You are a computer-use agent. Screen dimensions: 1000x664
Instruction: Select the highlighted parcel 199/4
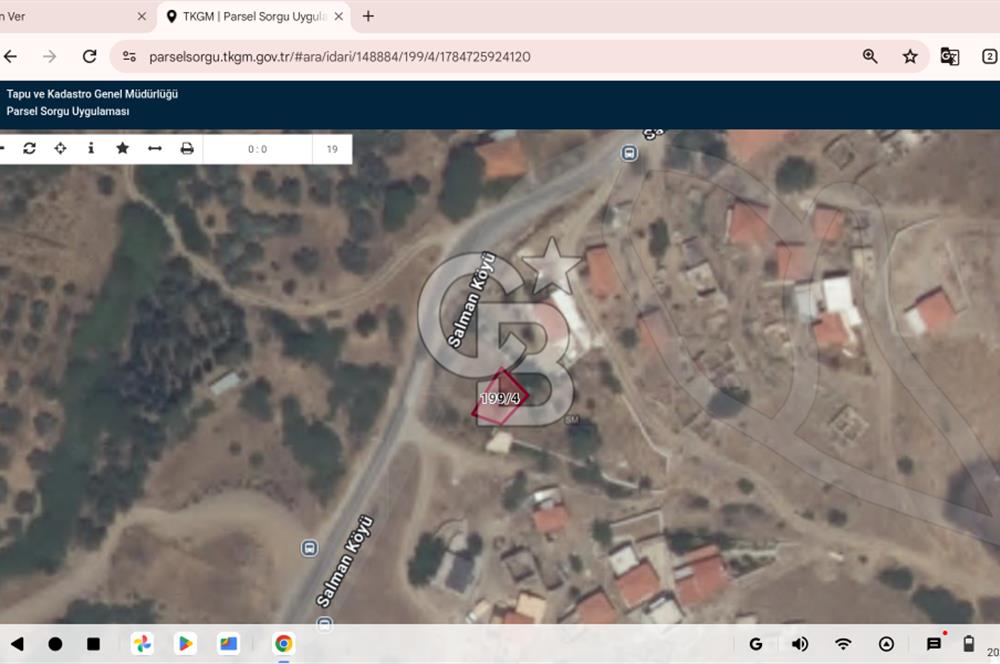click(x=500, y=397)
